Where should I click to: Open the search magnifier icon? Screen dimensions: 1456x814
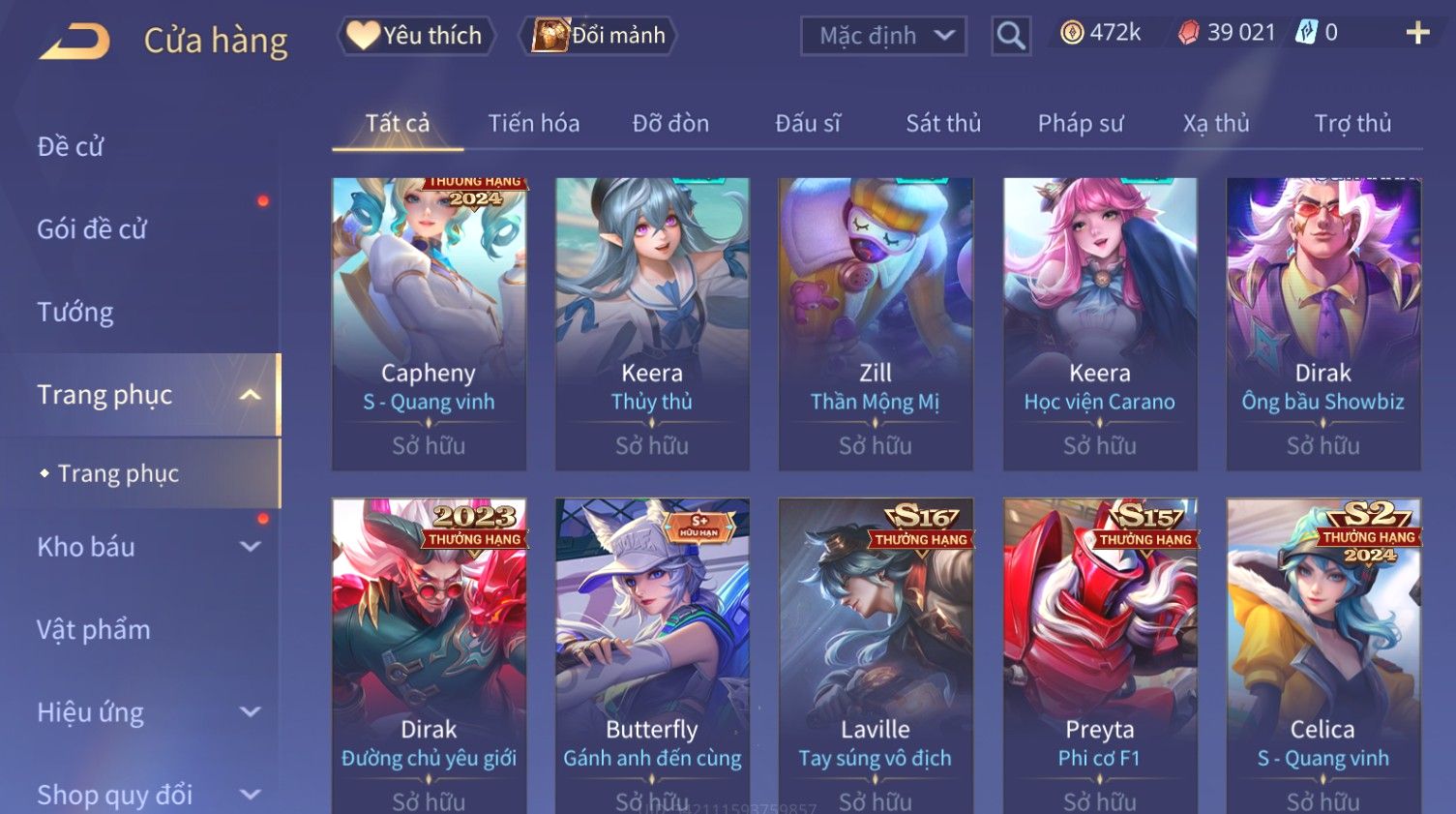(x=1011, y=36)
